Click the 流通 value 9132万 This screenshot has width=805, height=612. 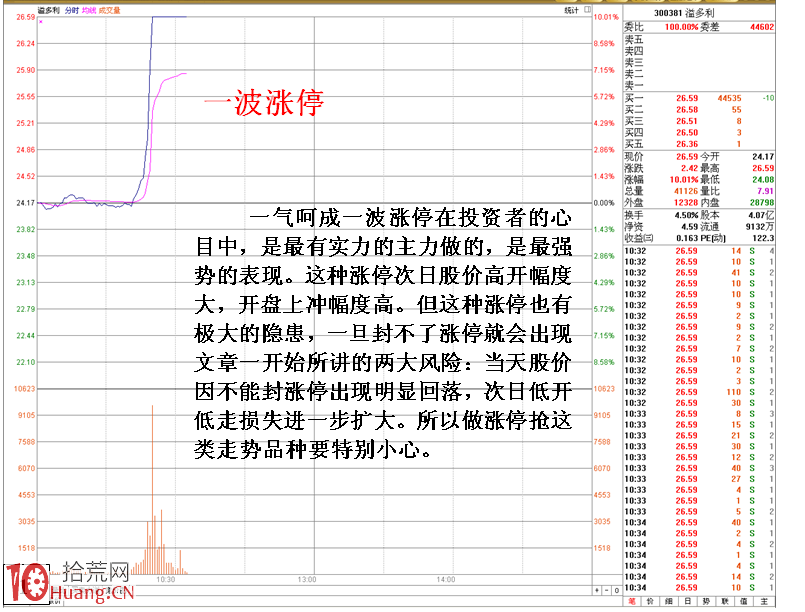[x=760, y=226]
